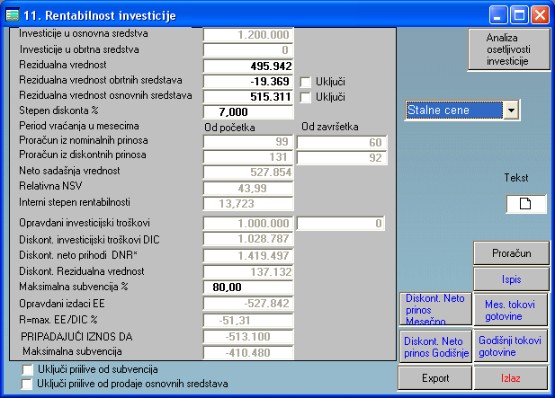Enable Uključi prilive od subvencija
The height and width of the screenshot is (398, 555).
27,370
